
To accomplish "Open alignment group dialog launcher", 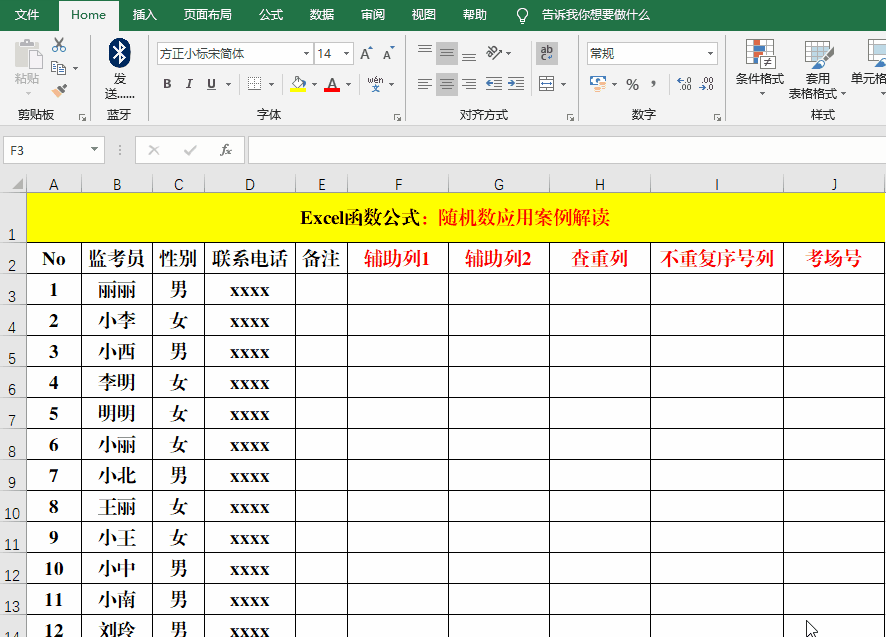I will pyautogui.click(x=570, y=118).
